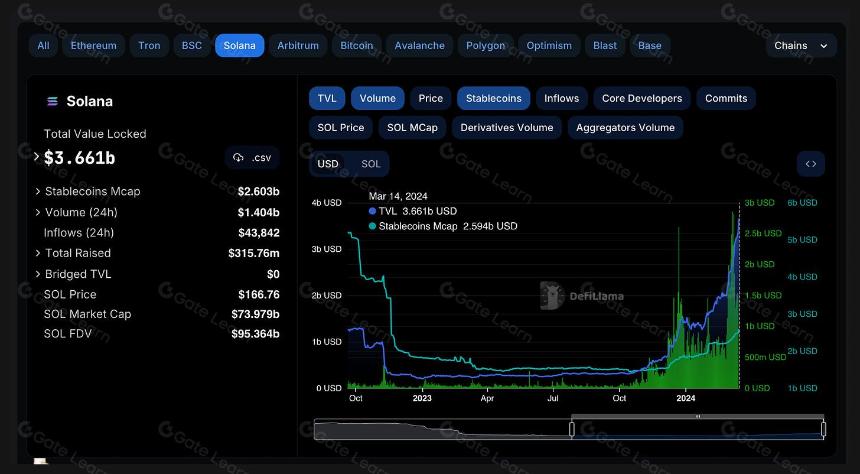The image size is (860, 474).
Task: Toggle the Volume chart series
Action: (377, 98)
